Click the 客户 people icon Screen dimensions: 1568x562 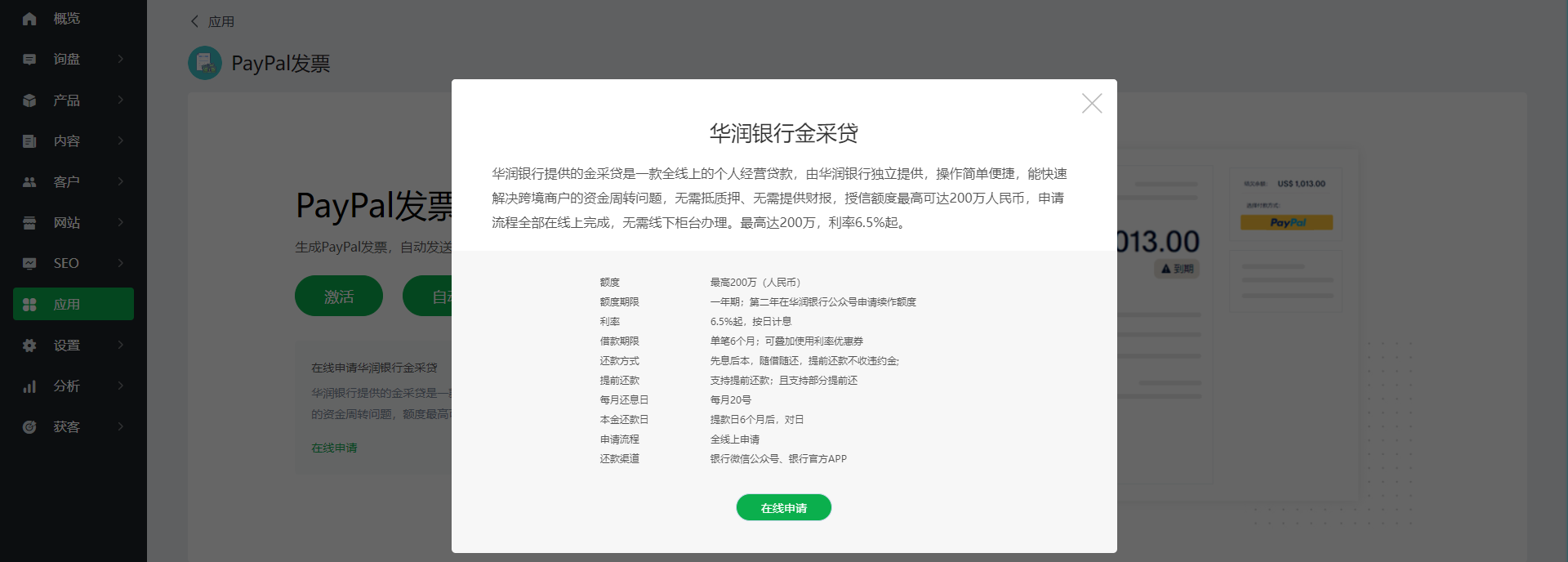pyautogui.click(x=29, y=182)
